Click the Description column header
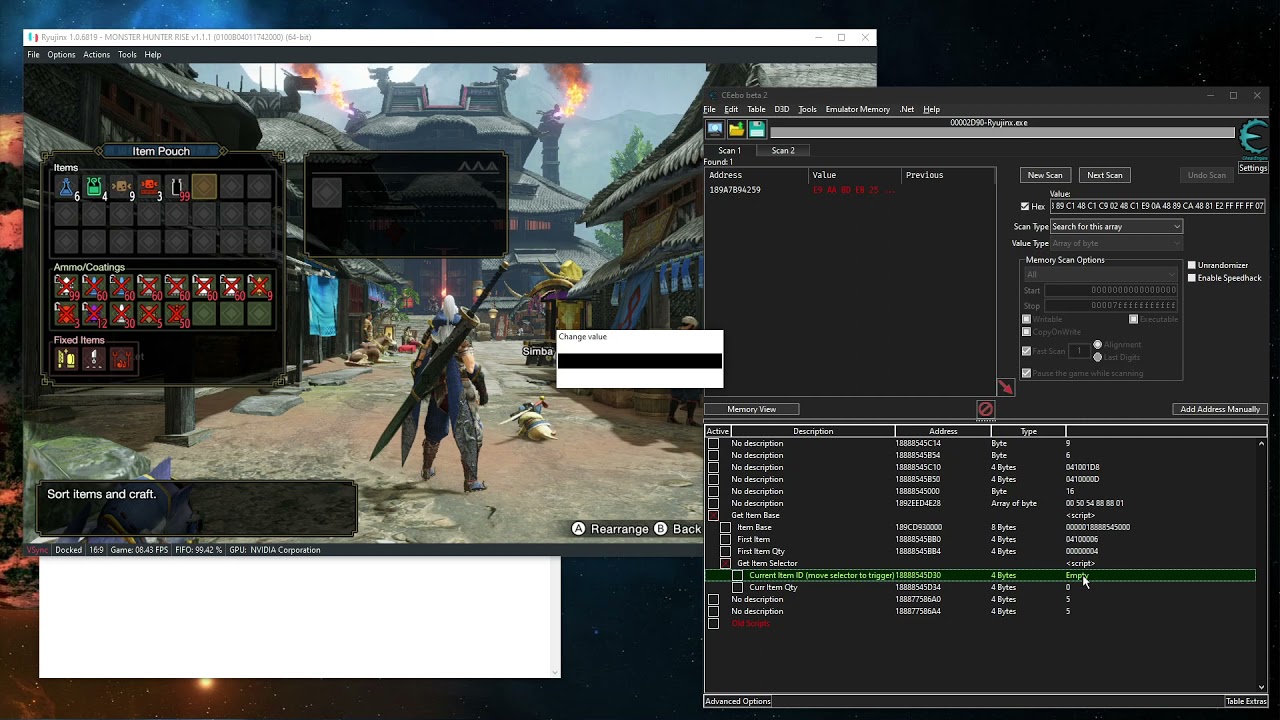 [x=813, y=431]
